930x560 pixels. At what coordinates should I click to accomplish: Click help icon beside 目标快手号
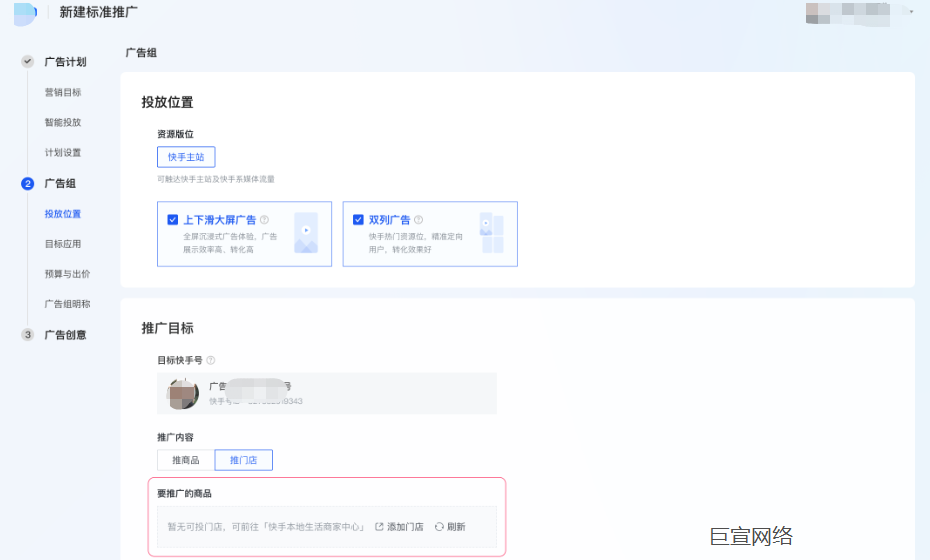click(x=211, y=360)
